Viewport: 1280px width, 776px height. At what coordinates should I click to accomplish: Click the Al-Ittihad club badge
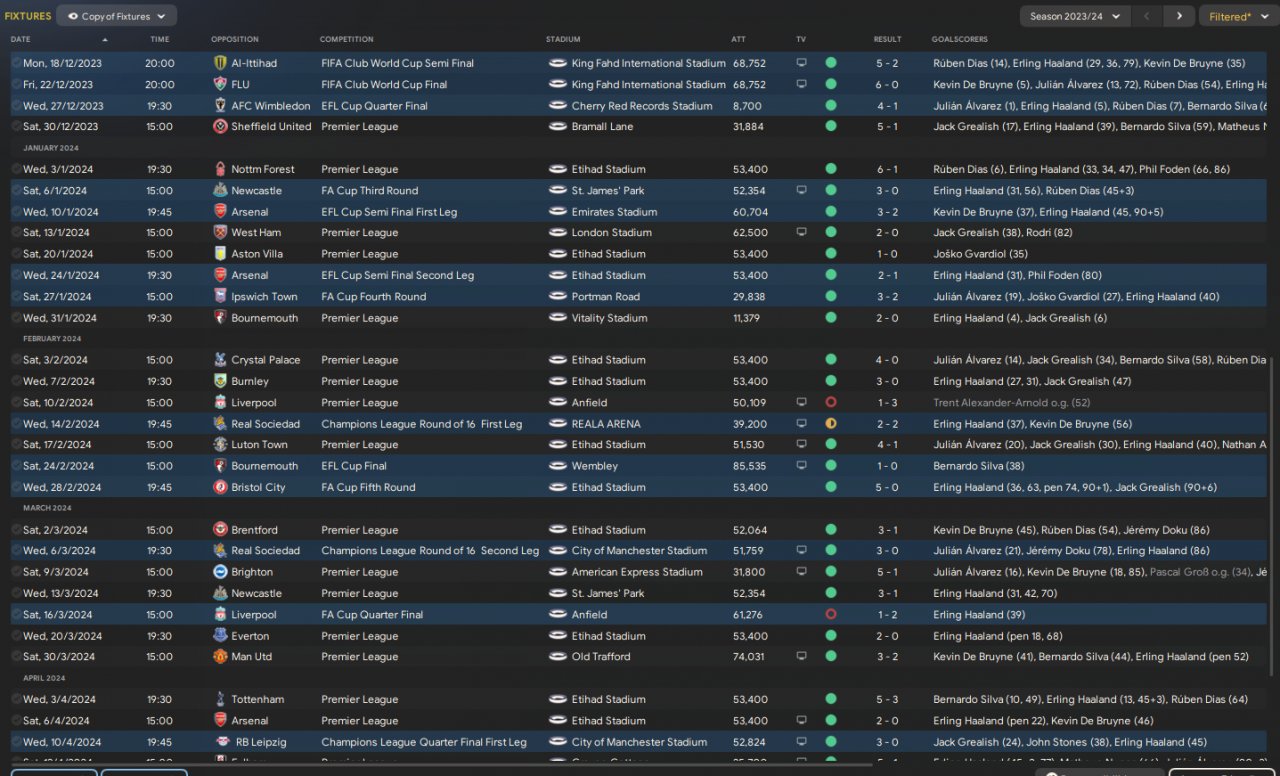coord(220,63)
